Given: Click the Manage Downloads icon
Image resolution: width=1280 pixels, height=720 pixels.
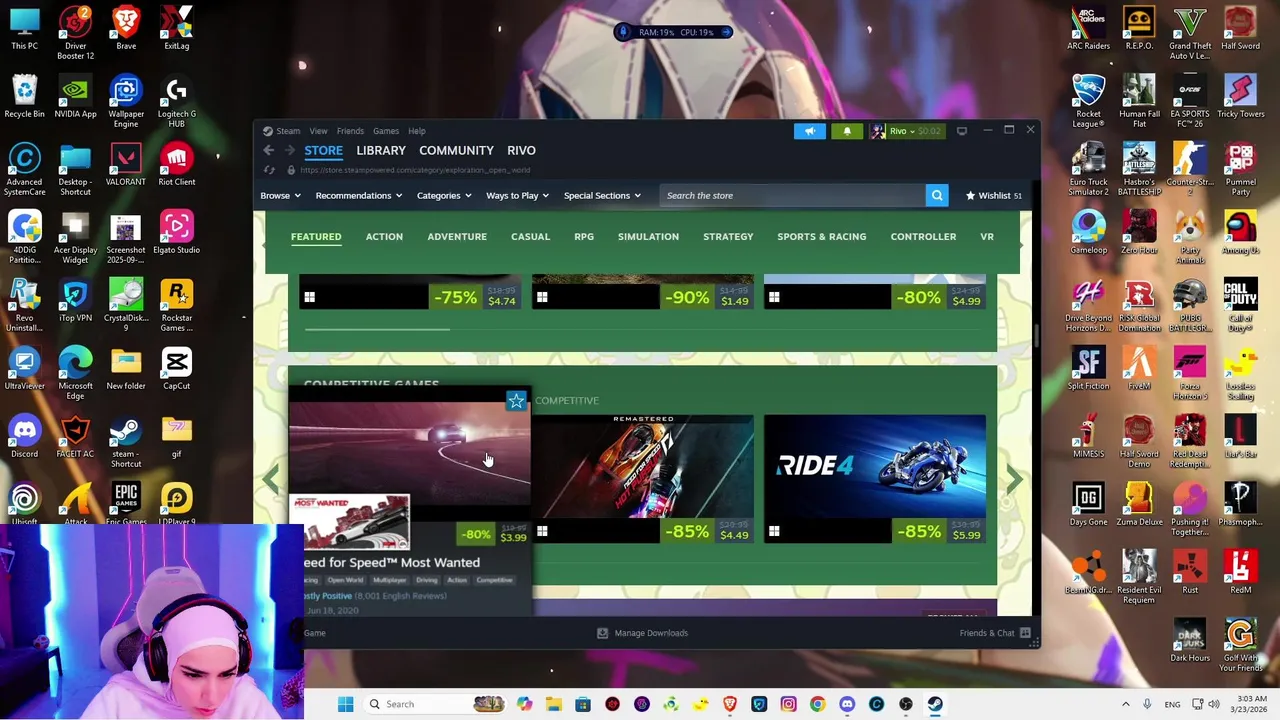Looking at the screenshot, I should pos(602,633).
